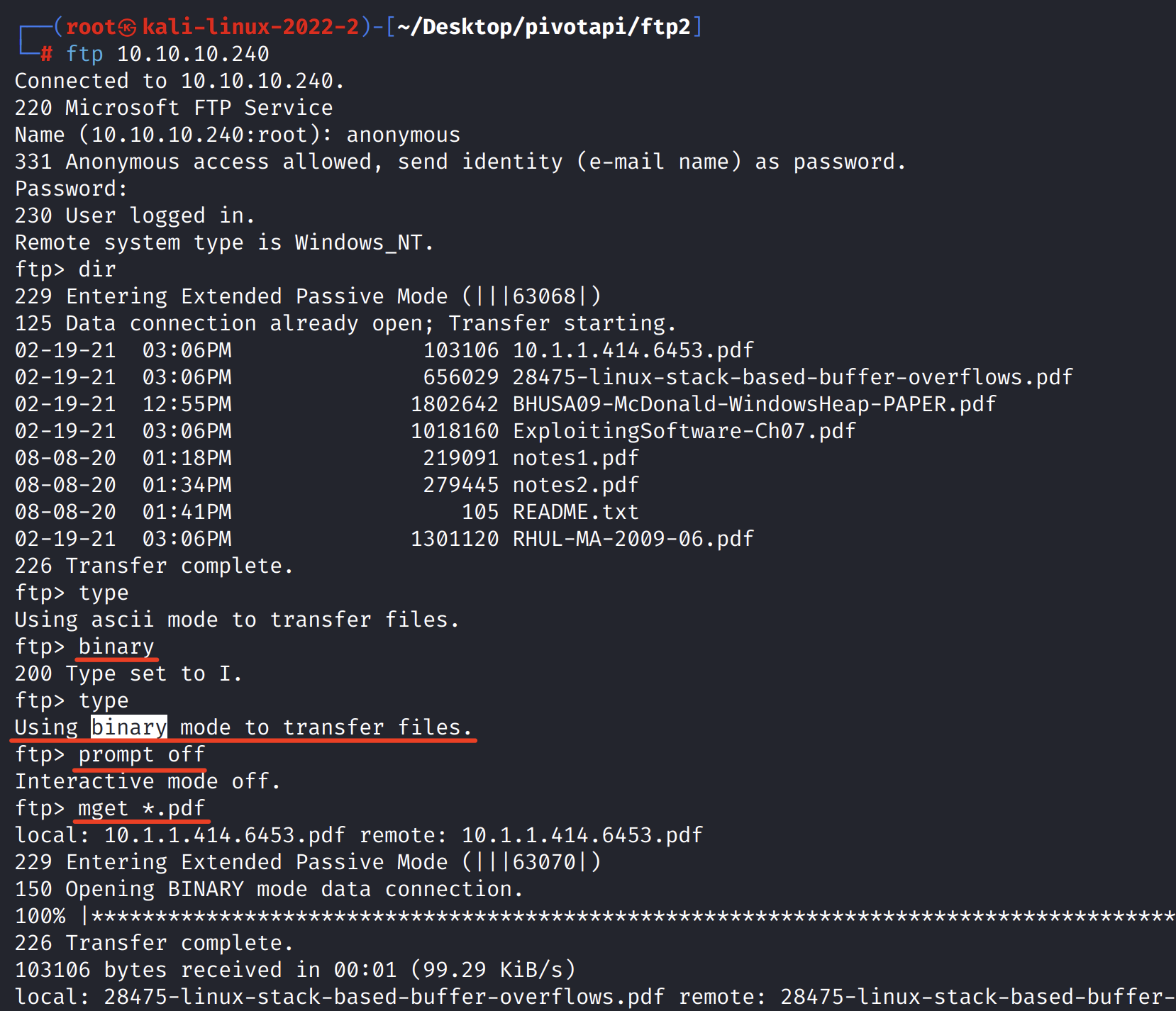The height and width of the screenshot is (1011, 1176).
Task: Select notes1.pdf in the listing
Action: (575, 458)
